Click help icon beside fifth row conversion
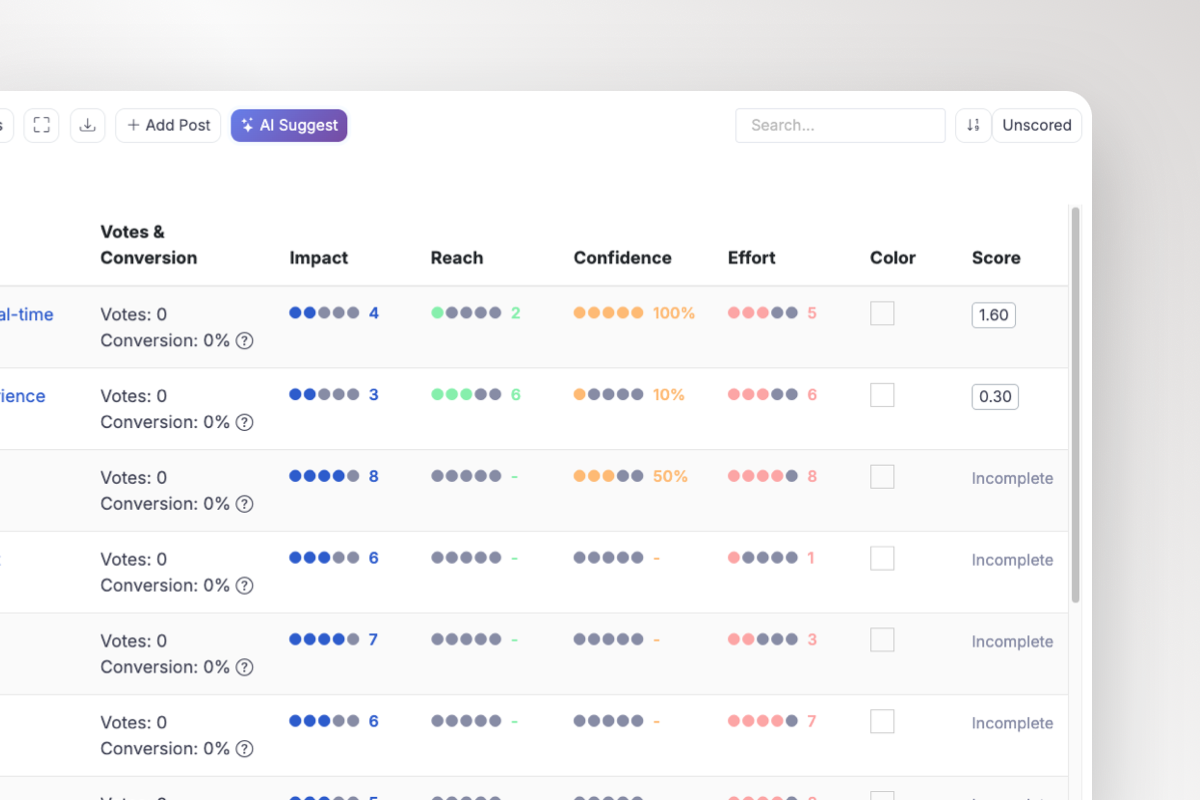Screen dimensions: 1200x800 coord(244,668)
